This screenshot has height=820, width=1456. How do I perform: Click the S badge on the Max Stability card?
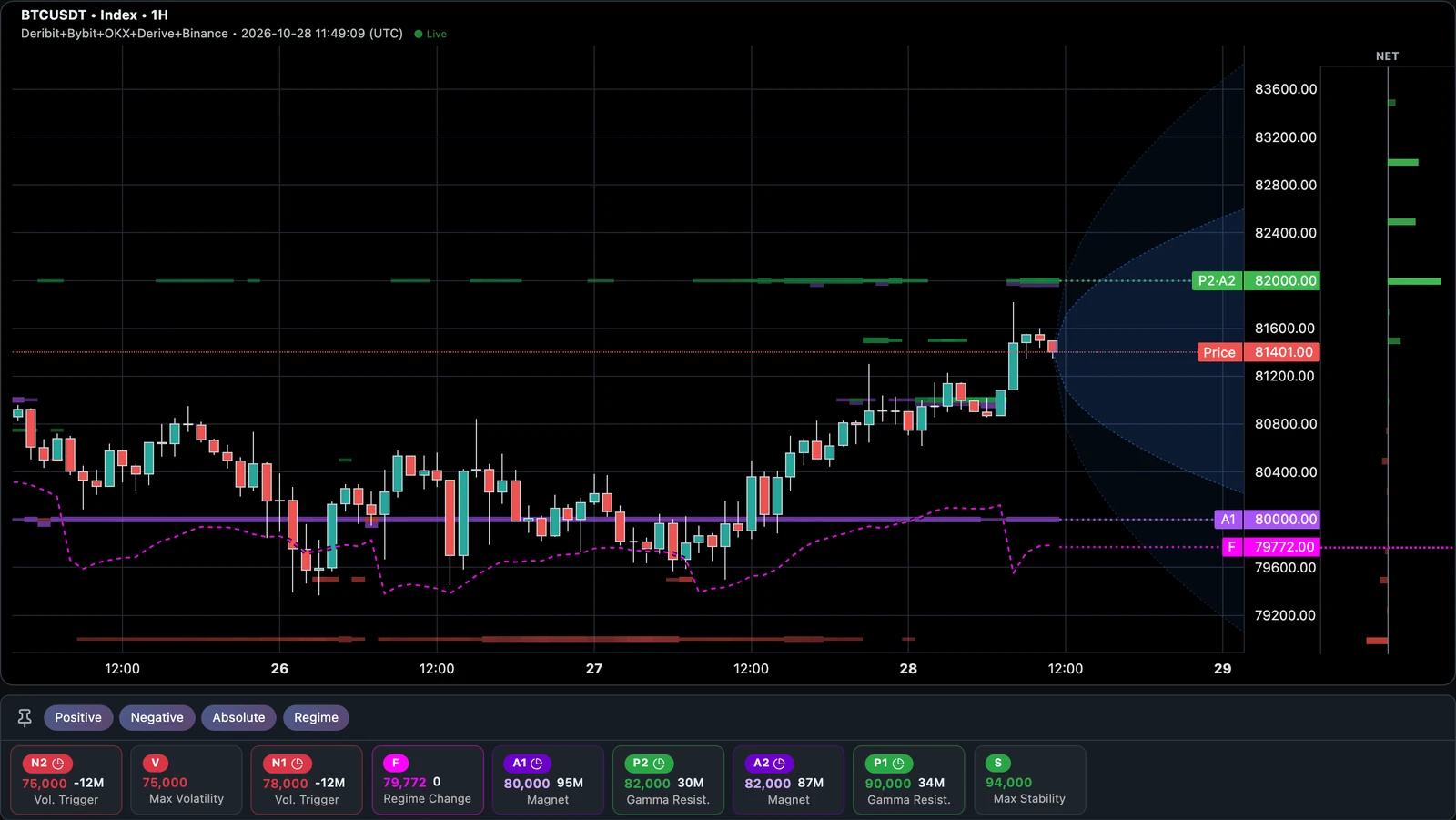tap(998, 763)
